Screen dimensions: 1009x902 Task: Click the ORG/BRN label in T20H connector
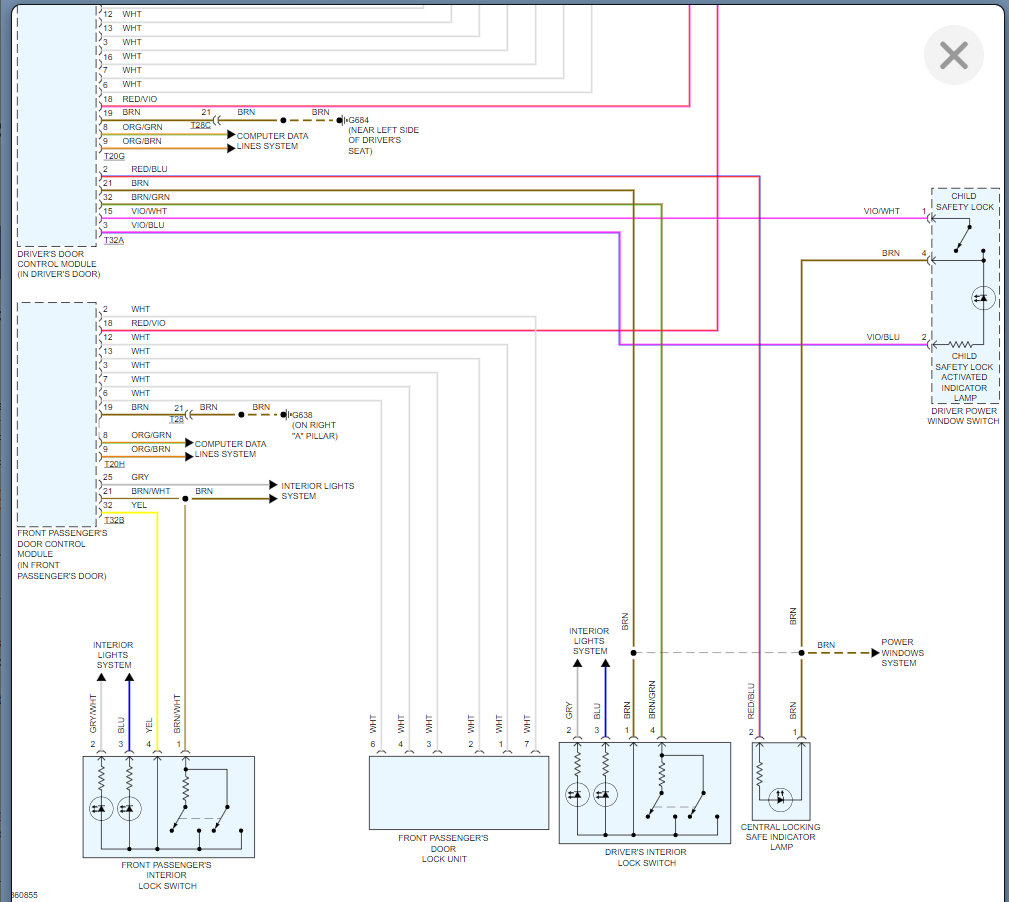click(151, 449)
